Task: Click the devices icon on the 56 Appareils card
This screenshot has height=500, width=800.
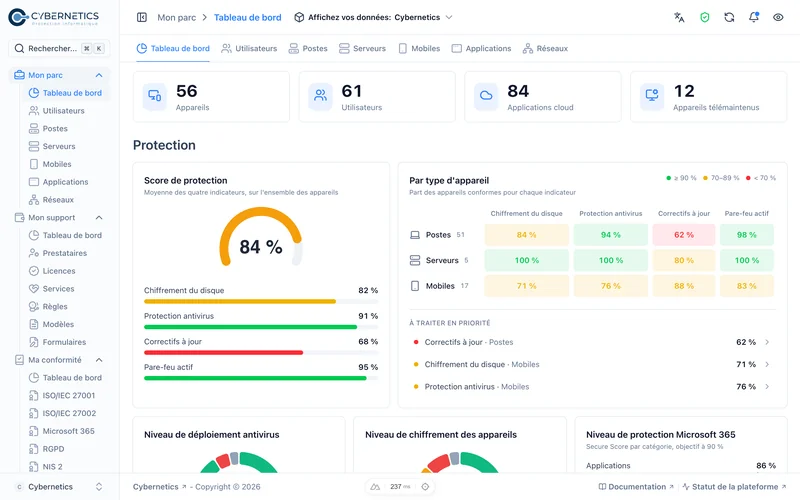Action: [x=155, y=96]
